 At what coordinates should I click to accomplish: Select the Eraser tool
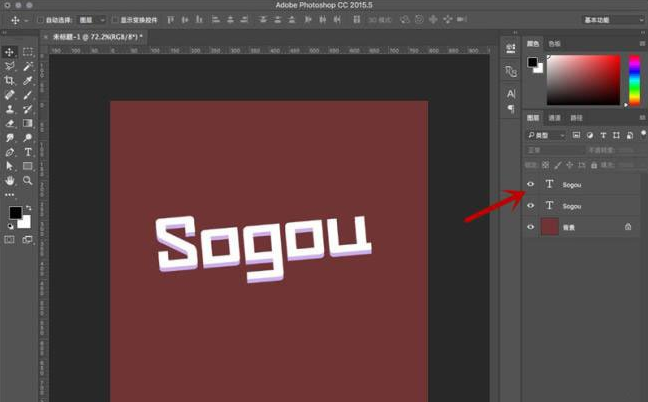[x=10, y=123]
